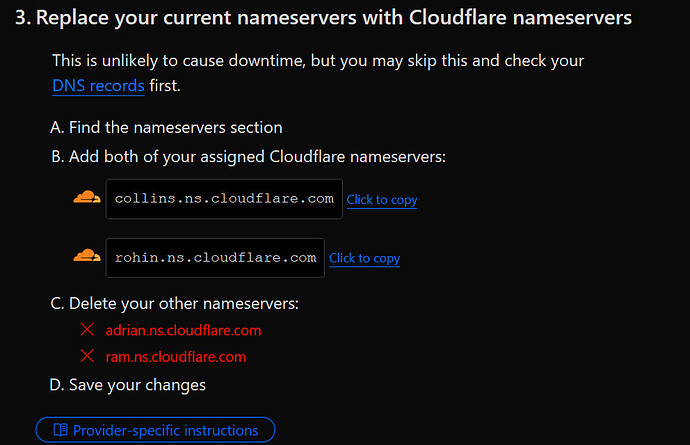Select the ram.ns.cloudflare.com text
Viewport: 690px width, 445px height.
click(x=176, y=357)
